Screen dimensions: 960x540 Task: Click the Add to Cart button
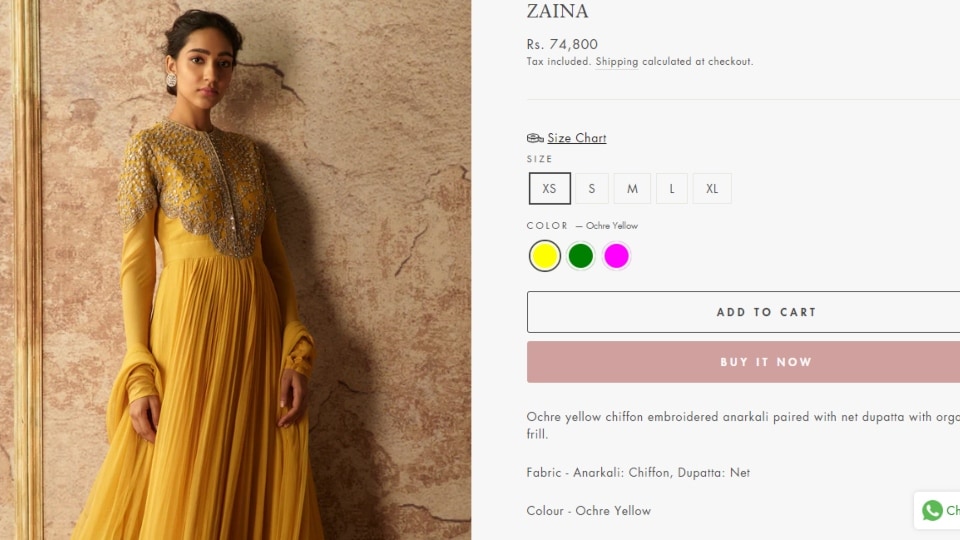pyautogui.click(x=743, y=312)
